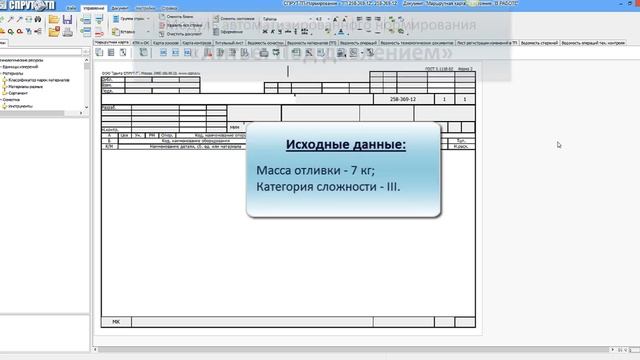Collapse the Оснастка tree node

click(1, 100)
